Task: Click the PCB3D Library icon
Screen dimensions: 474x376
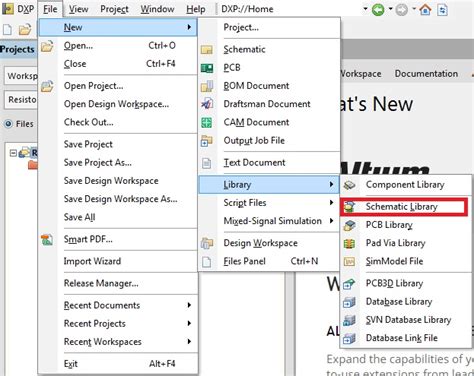Action: tap(349, 284)
